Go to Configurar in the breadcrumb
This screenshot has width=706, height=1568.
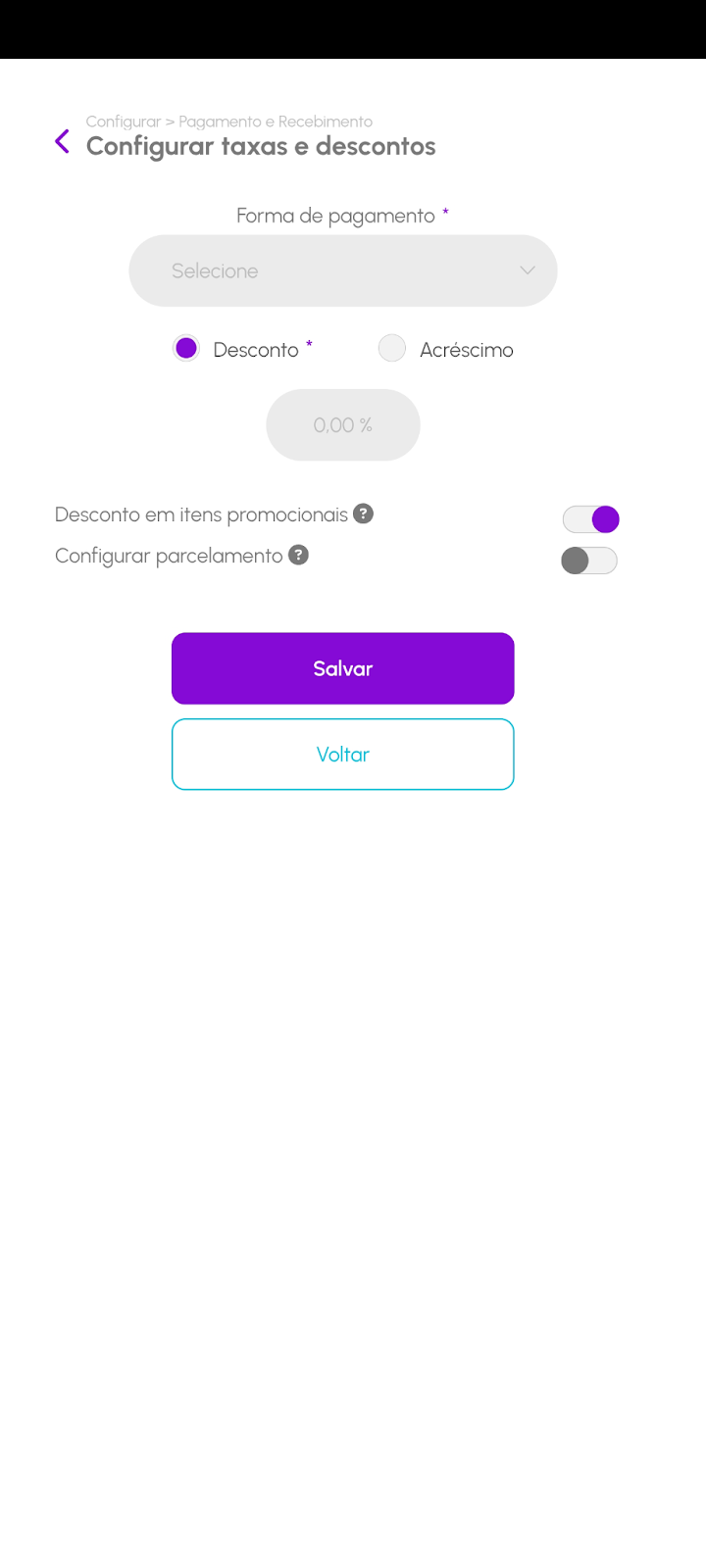click(123, 122)
